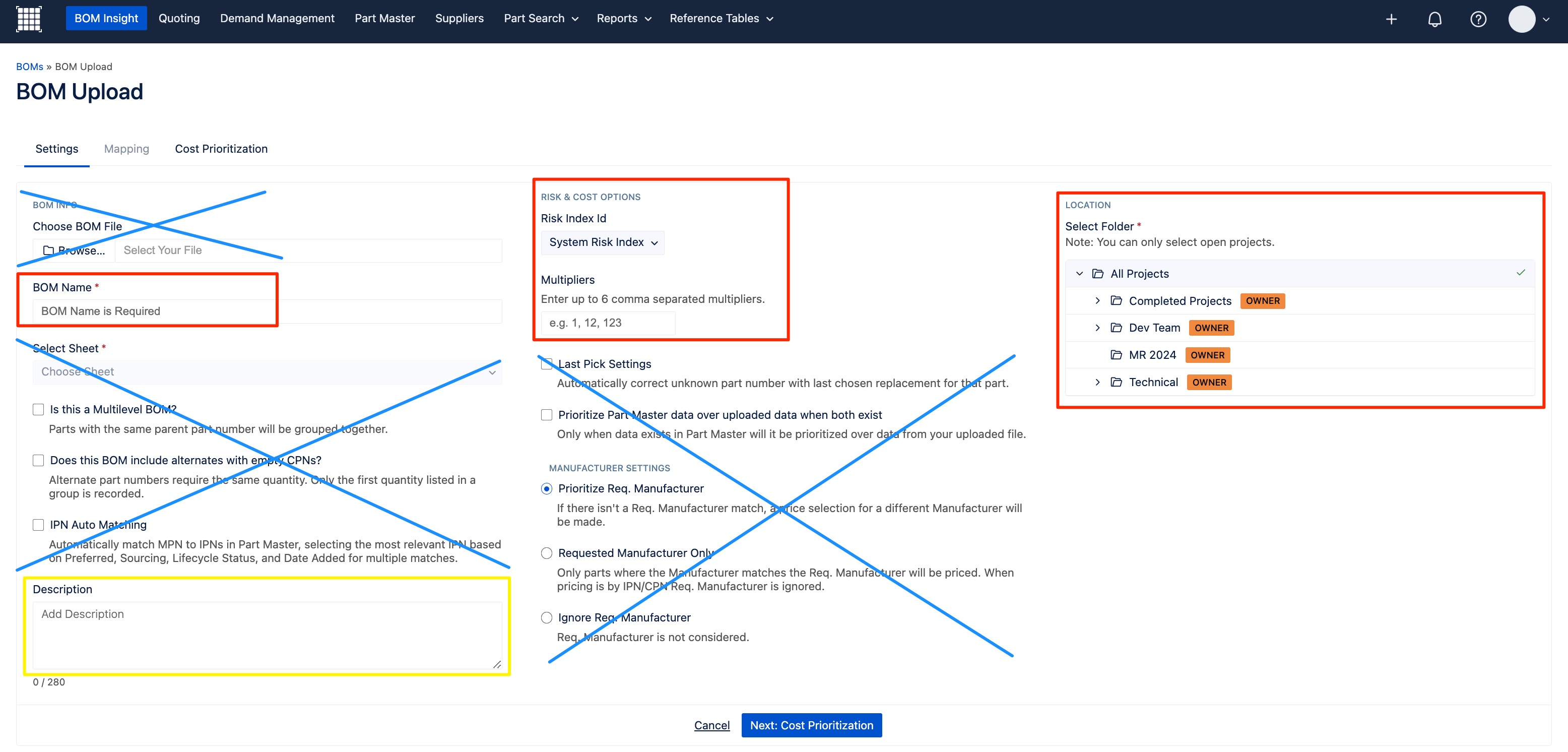Click the OWNER badge on MR 2024

(1208, 355)
